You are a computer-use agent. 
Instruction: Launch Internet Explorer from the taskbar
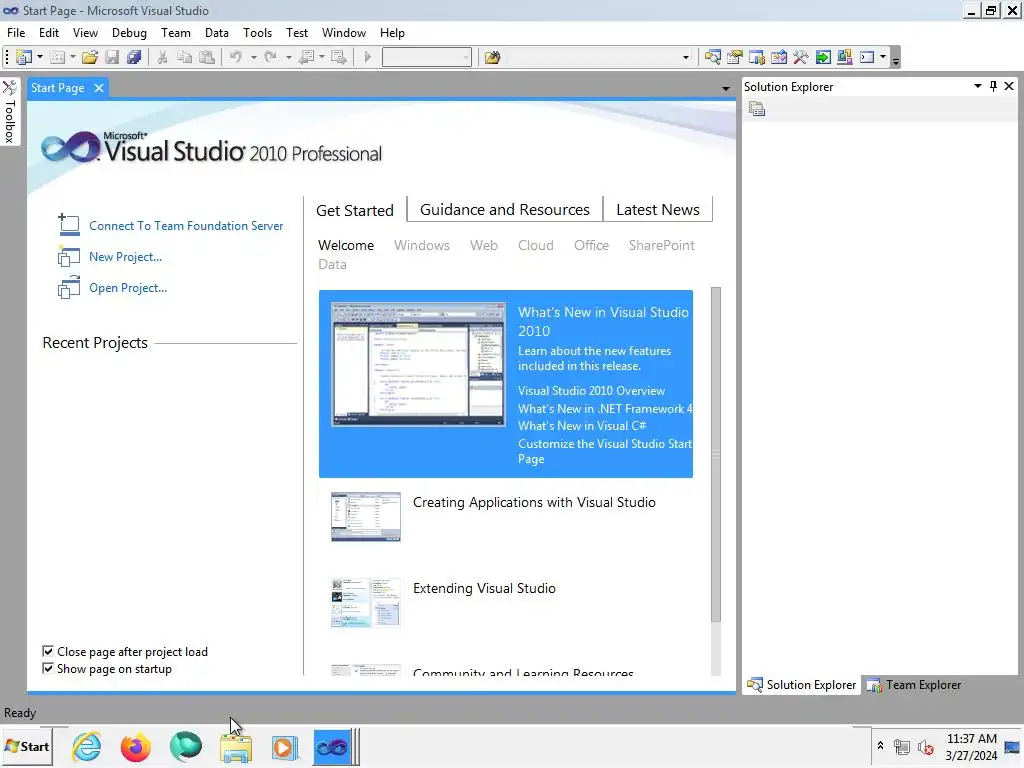click(87, 747)
